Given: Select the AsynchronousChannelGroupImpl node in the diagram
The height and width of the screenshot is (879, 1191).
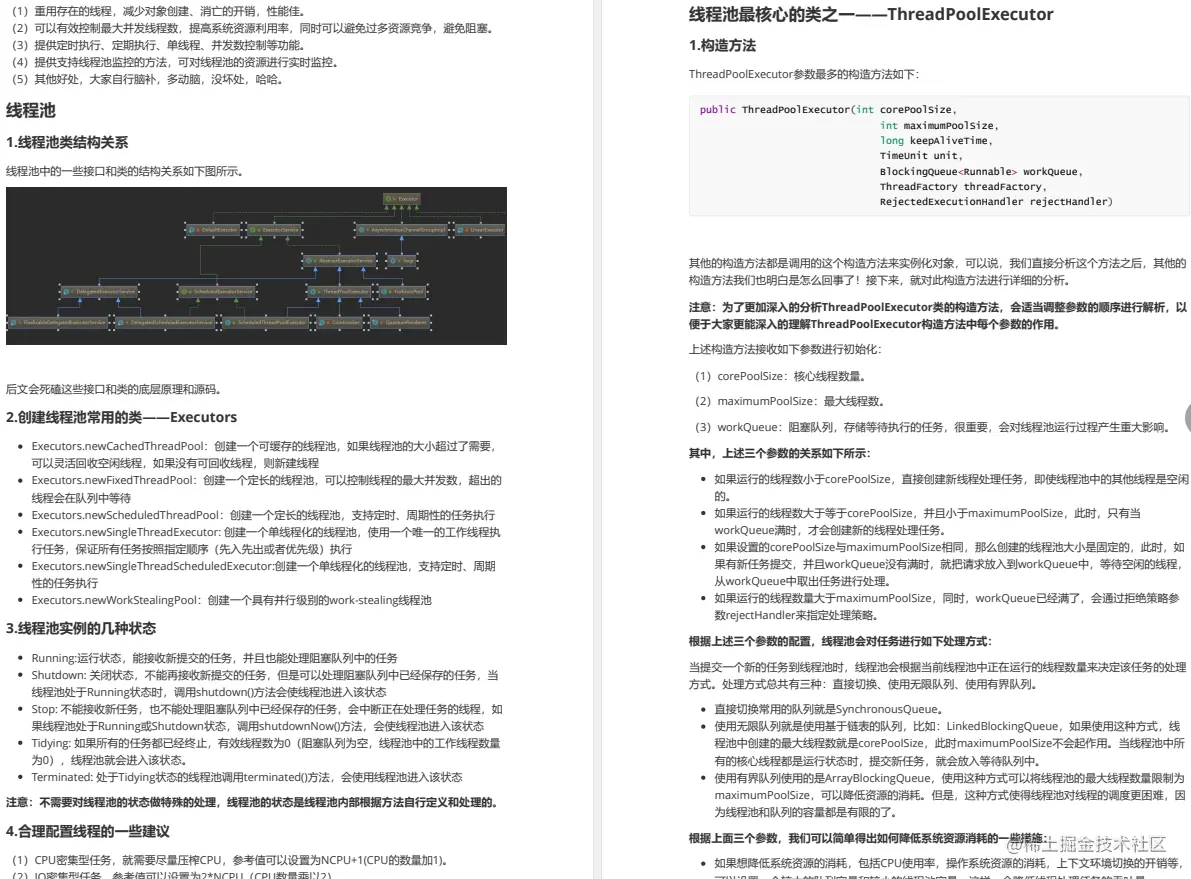Looking at the screenshot, I should 400,229.
